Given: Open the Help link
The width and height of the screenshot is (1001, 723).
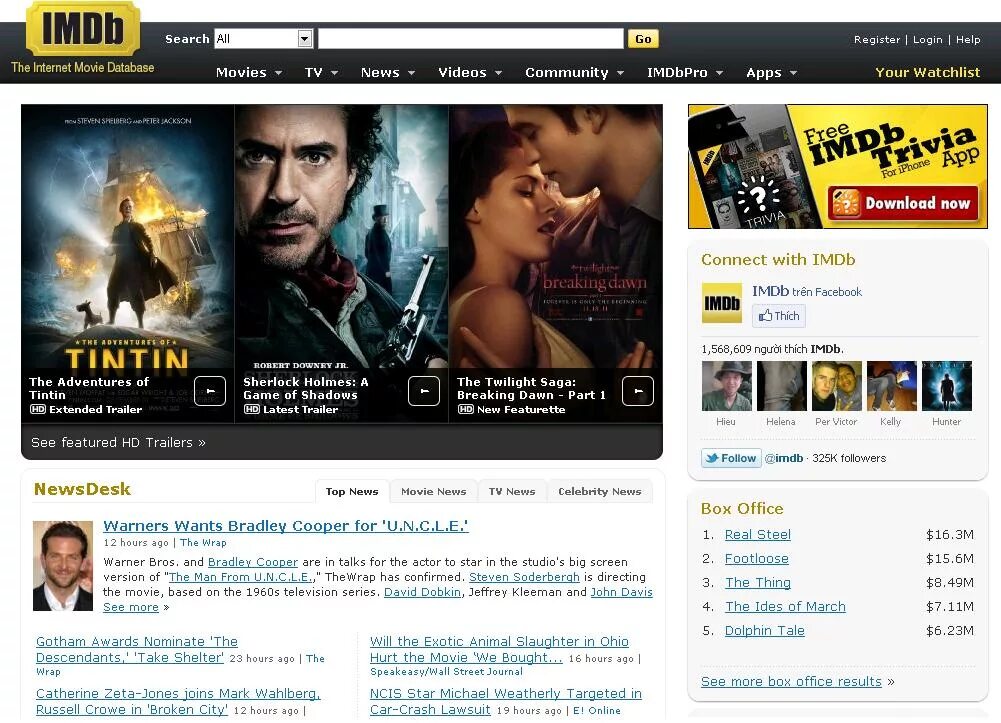Looking at the screenshot, I should click(x=968, y=40).
